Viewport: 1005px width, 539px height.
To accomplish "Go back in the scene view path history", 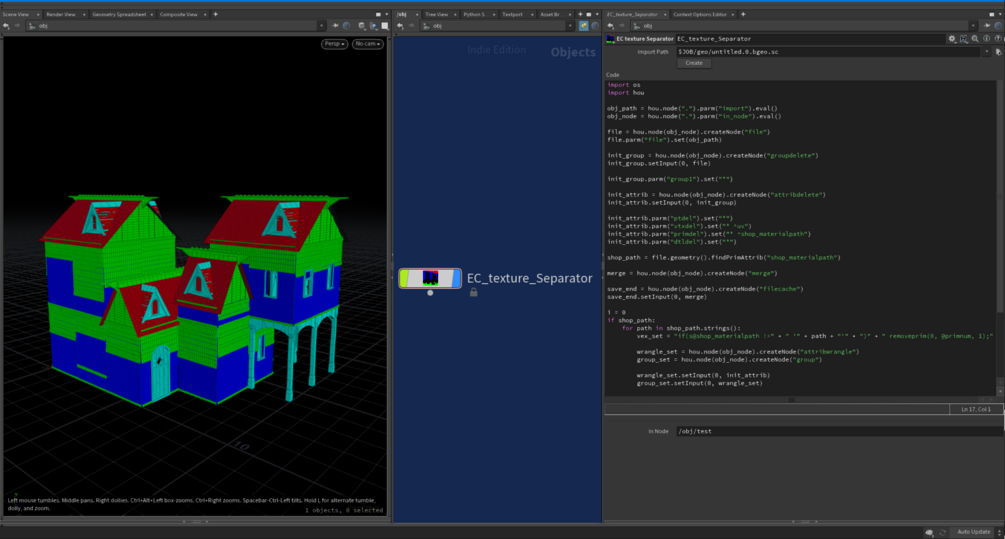I will click(x=6, y=26).
